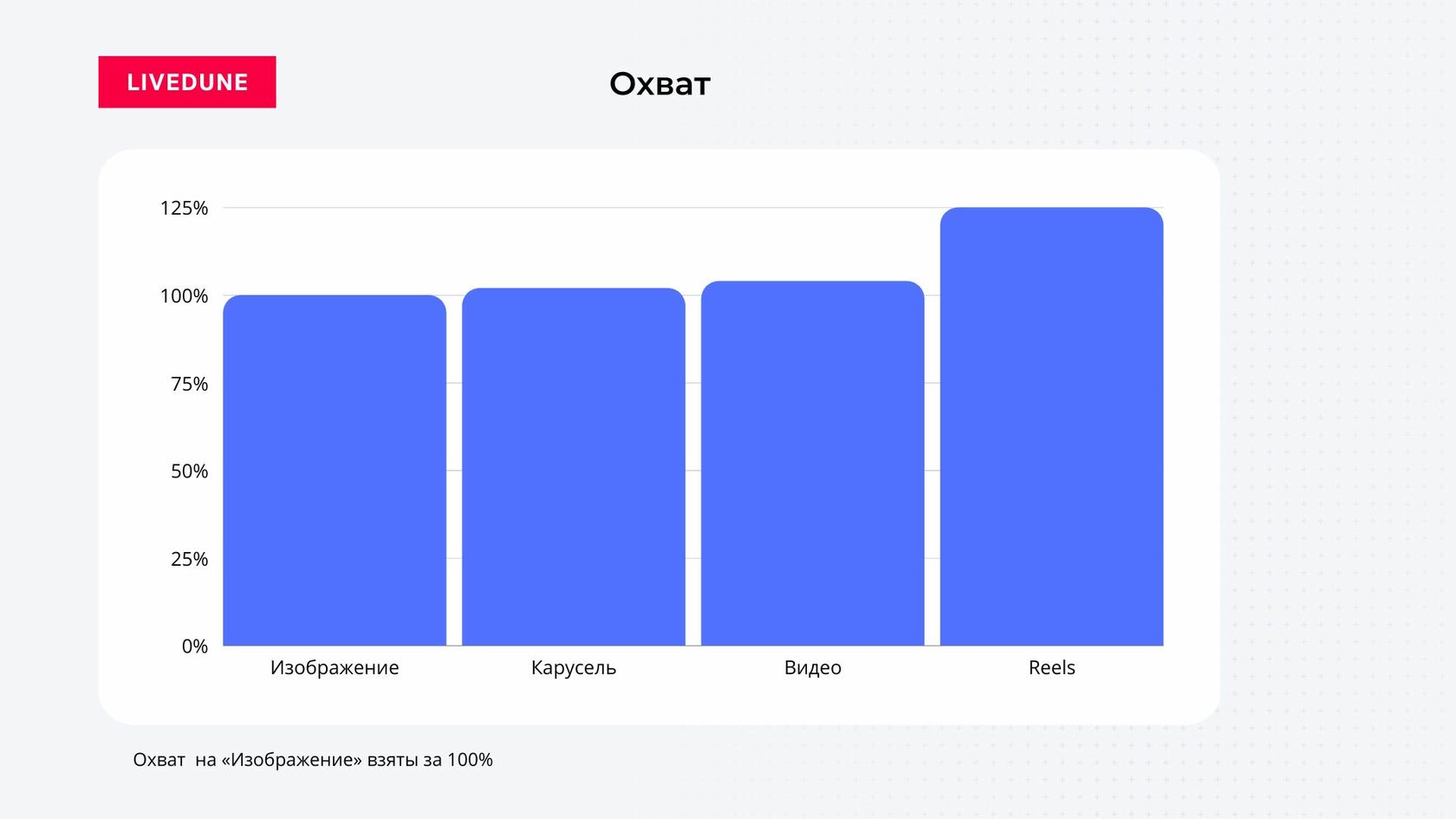The image size is (1456, 819).
Task: Click the Изображение axis label
Action: [x=335, y=668]
